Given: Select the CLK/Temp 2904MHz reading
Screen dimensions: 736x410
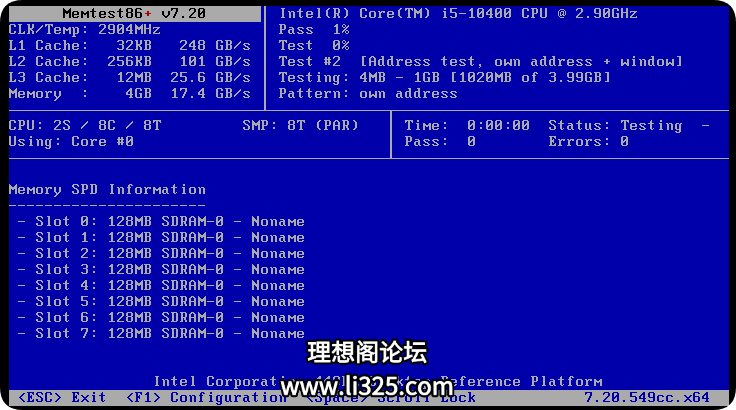Looking at the screenshot, I should [84, 30].
